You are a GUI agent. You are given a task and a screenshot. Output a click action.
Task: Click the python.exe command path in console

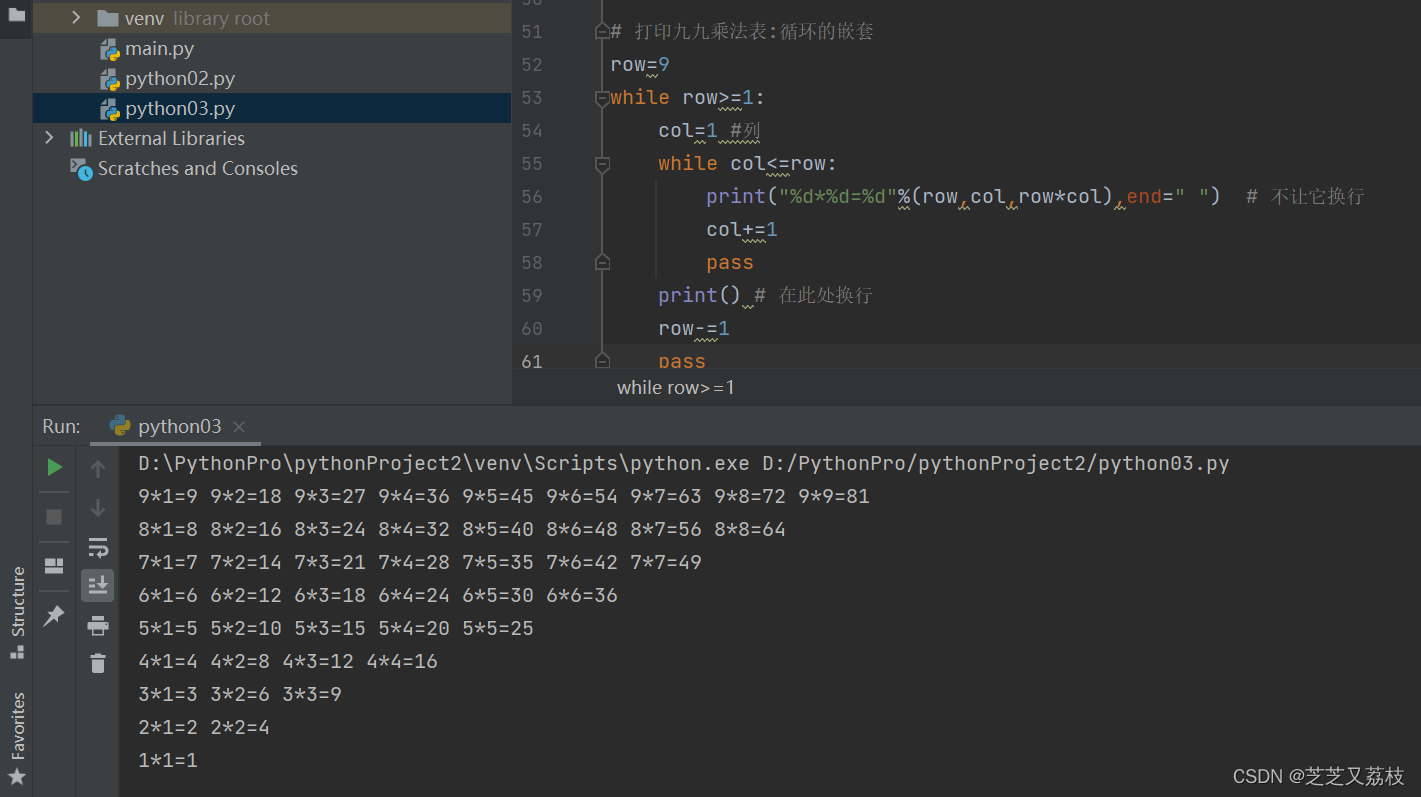point(444,463)
